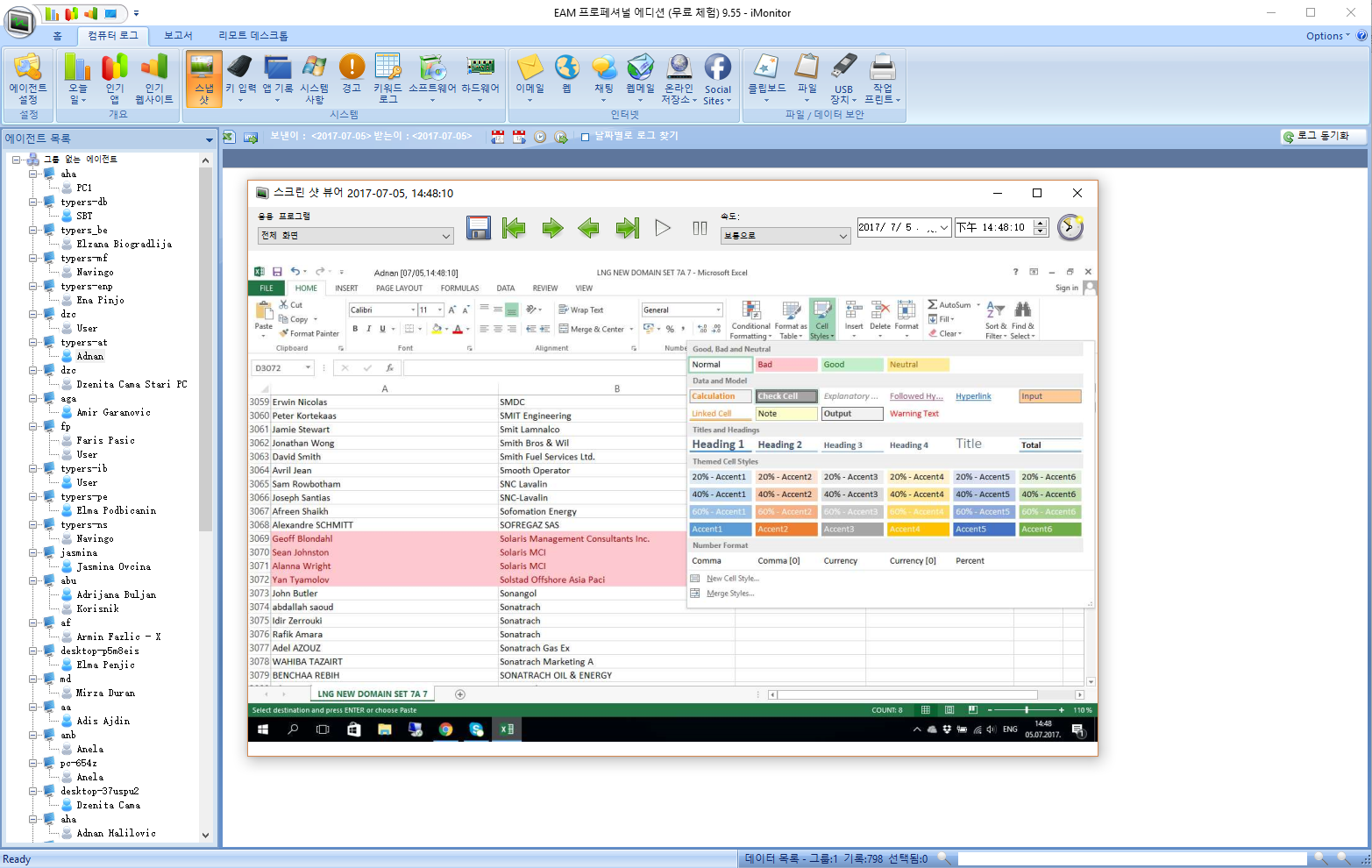The width and height of the screenshot is (1372, 868).
Task: Click the 로그 동기화 sync button
Action: point(1323,136)
